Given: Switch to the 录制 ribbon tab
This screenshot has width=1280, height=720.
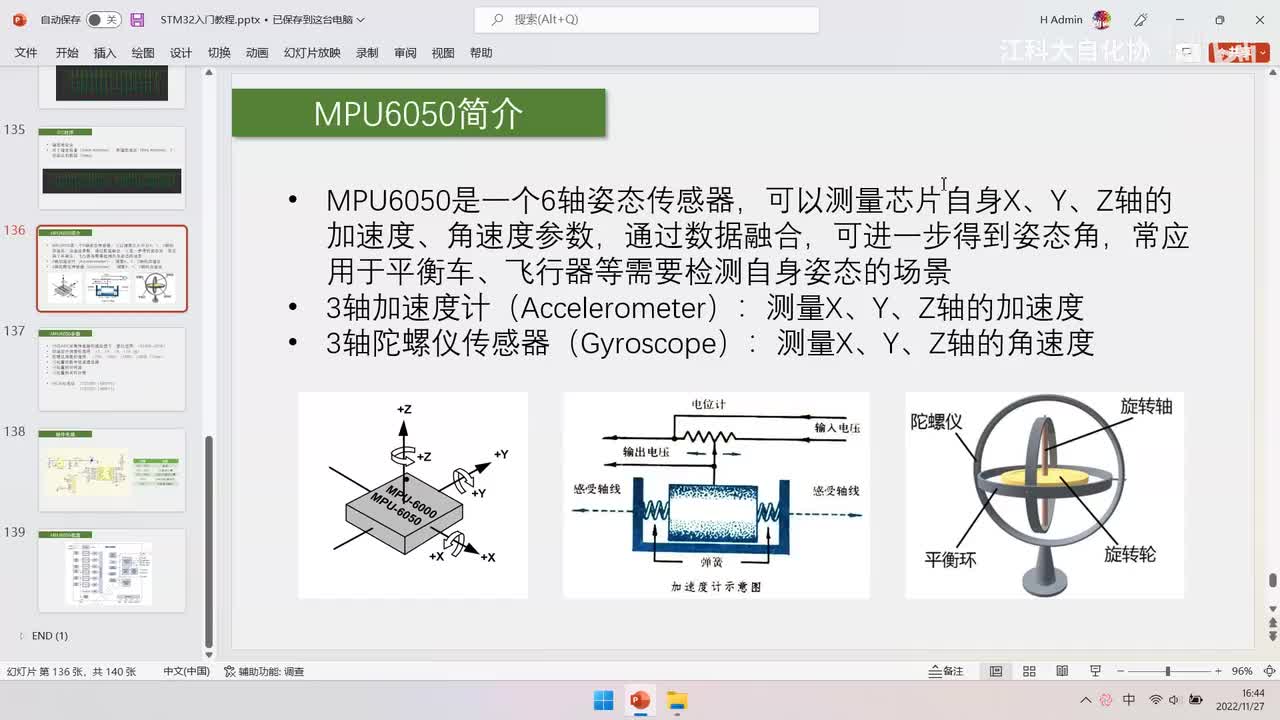Looking at the screenshot, I should tap(367, 53).
